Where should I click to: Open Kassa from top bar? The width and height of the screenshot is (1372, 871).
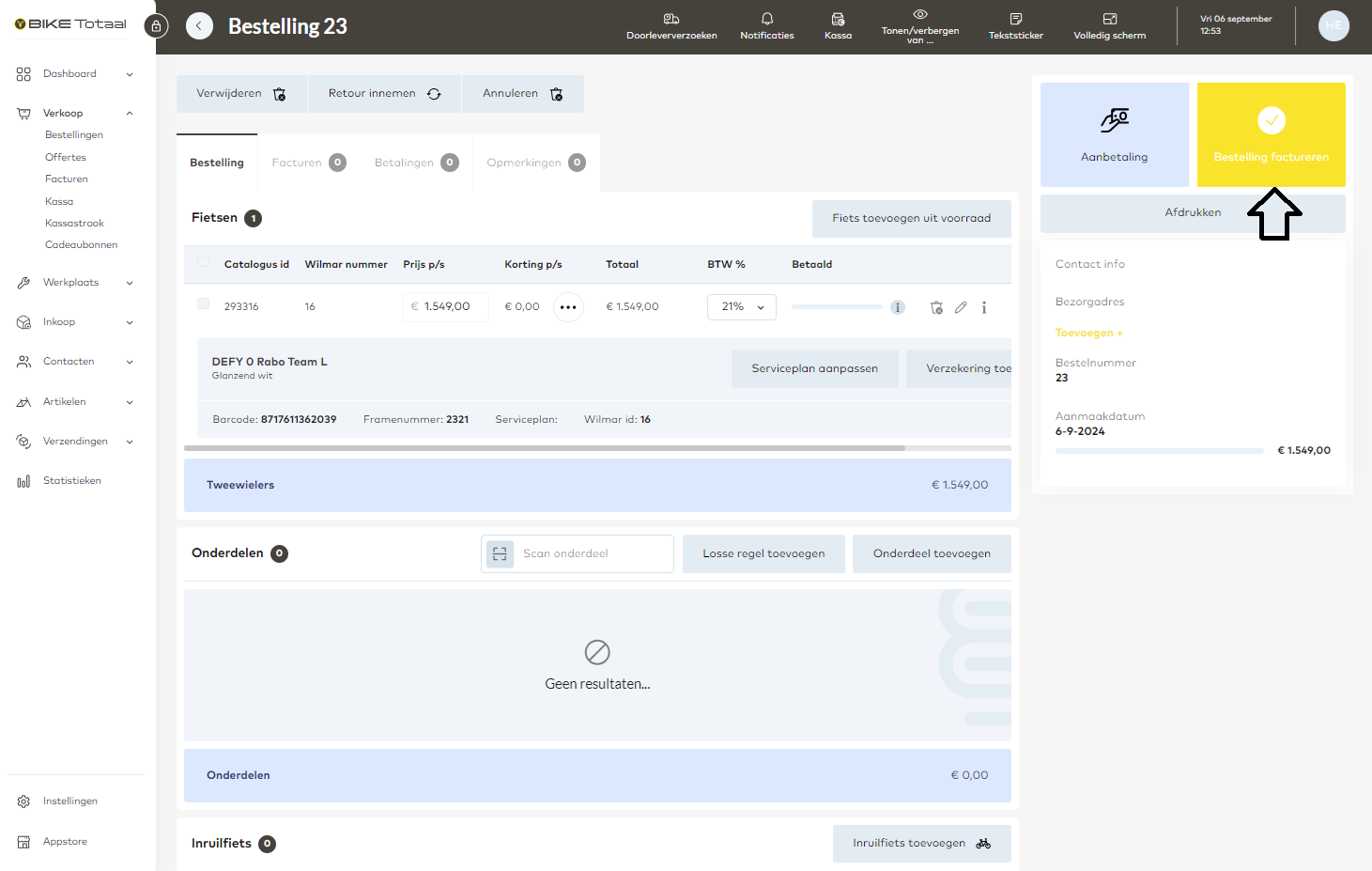838,20
